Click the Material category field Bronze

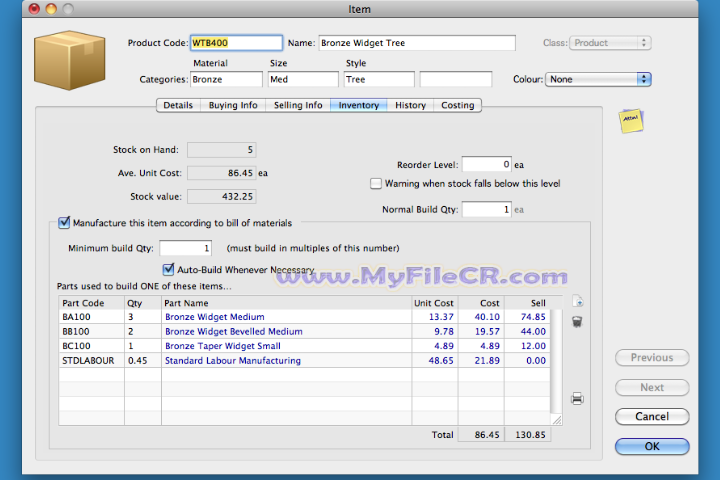[226, 79]
